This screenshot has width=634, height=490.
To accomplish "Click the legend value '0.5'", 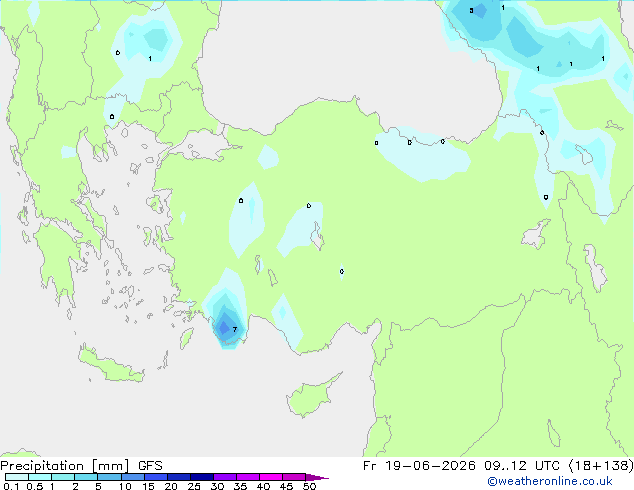I will [x=34, y=486].
